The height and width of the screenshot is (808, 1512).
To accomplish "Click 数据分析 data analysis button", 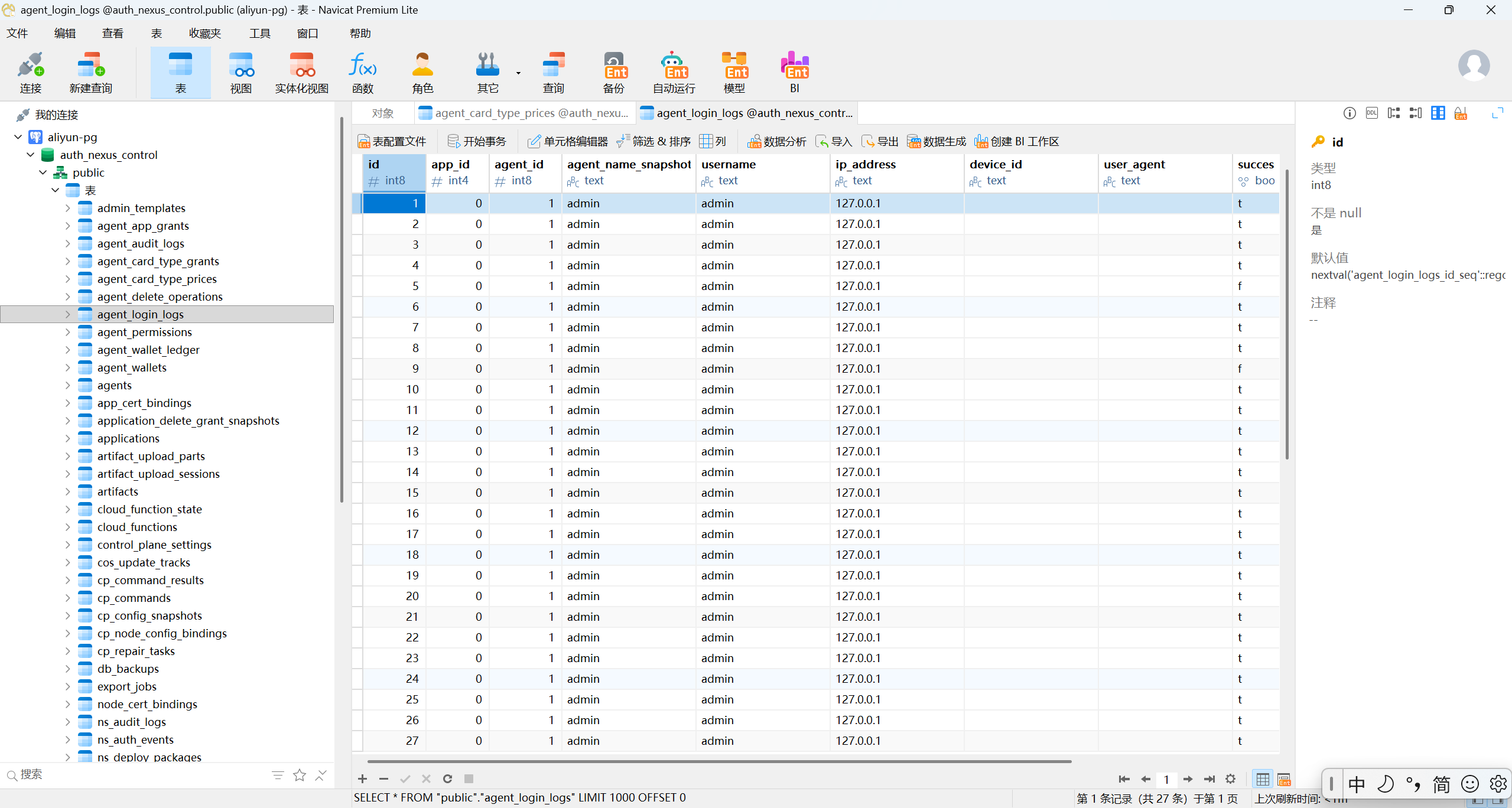I will (x=776, y=141).
